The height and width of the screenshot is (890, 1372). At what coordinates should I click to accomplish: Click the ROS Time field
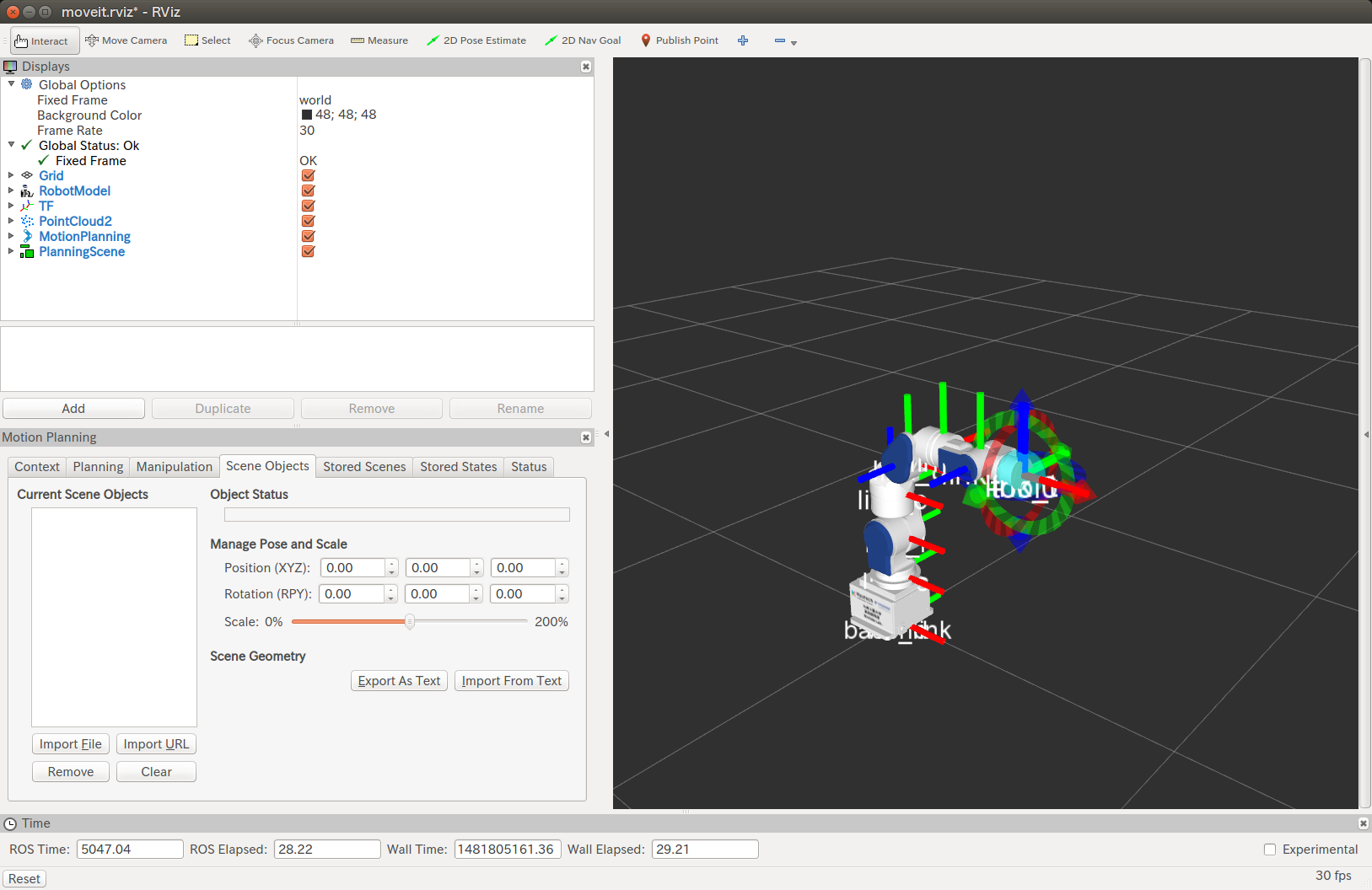point(130,850)
